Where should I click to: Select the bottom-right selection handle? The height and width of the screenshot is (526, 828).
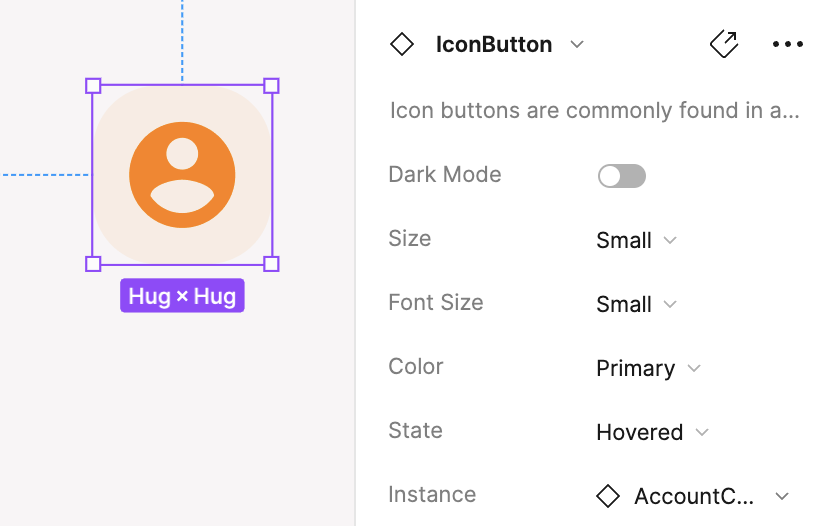(x=271, y=264)
